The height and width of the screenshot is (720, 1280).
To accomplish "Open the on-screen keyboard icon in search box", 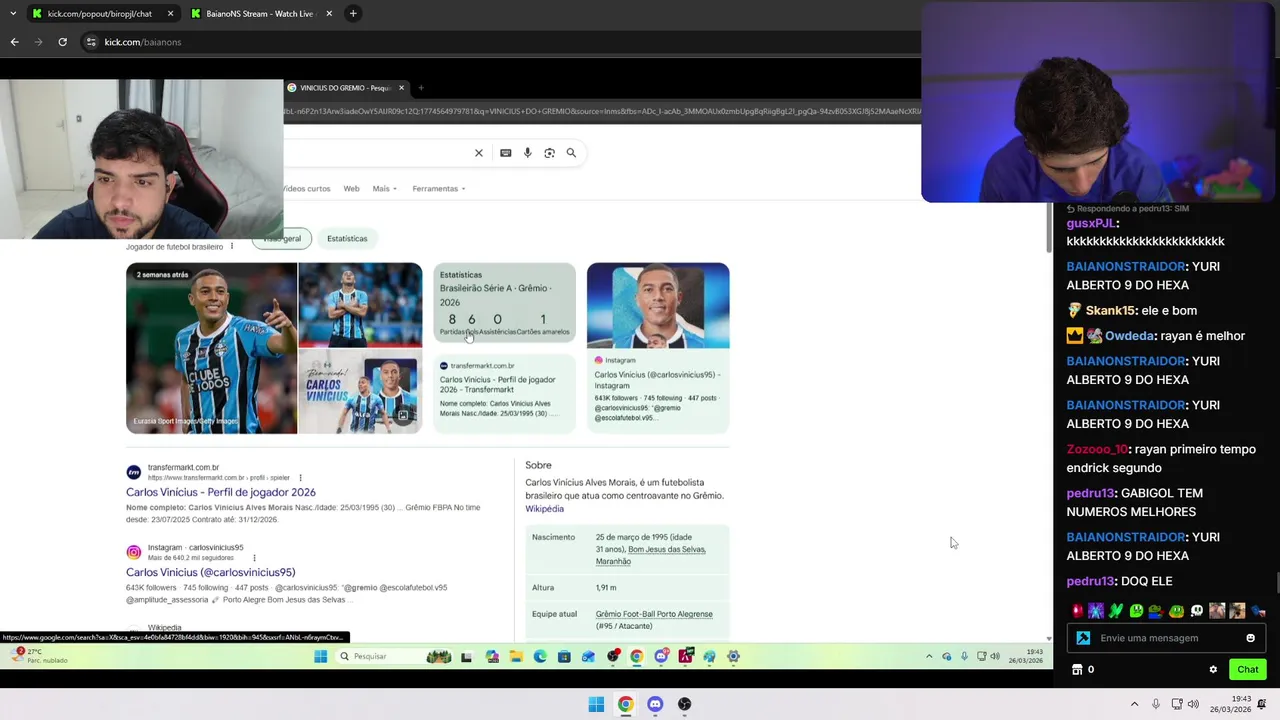I will 505,153.
